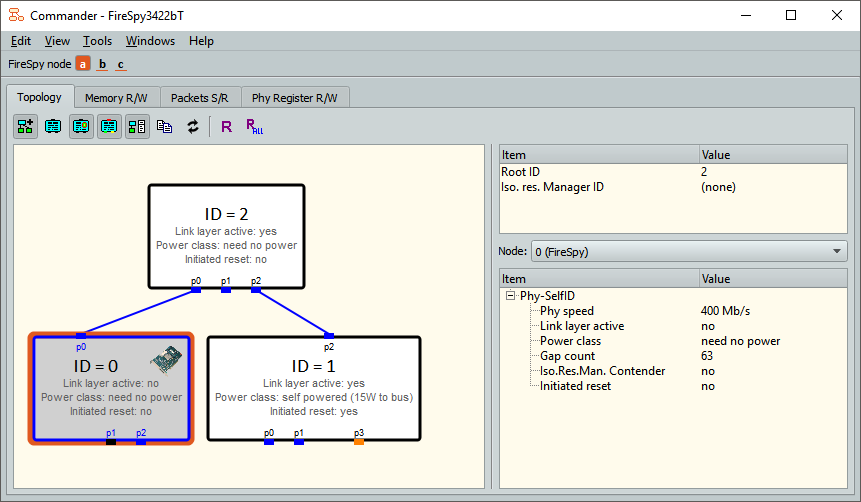
Task: Click port p0 on node ID 0
Action: 81,336
